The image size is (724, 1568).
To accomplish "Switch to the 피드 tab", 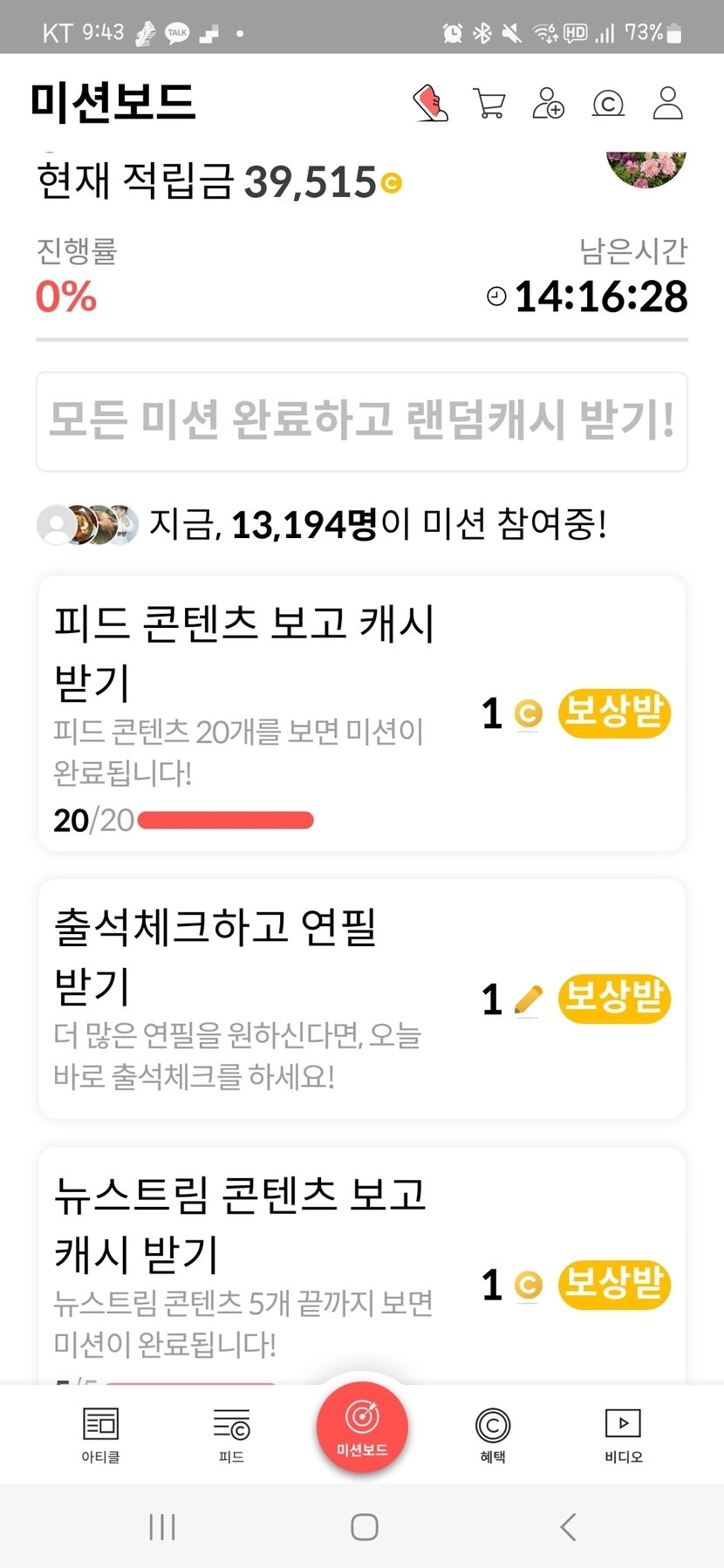I will tap(231, 1434).
